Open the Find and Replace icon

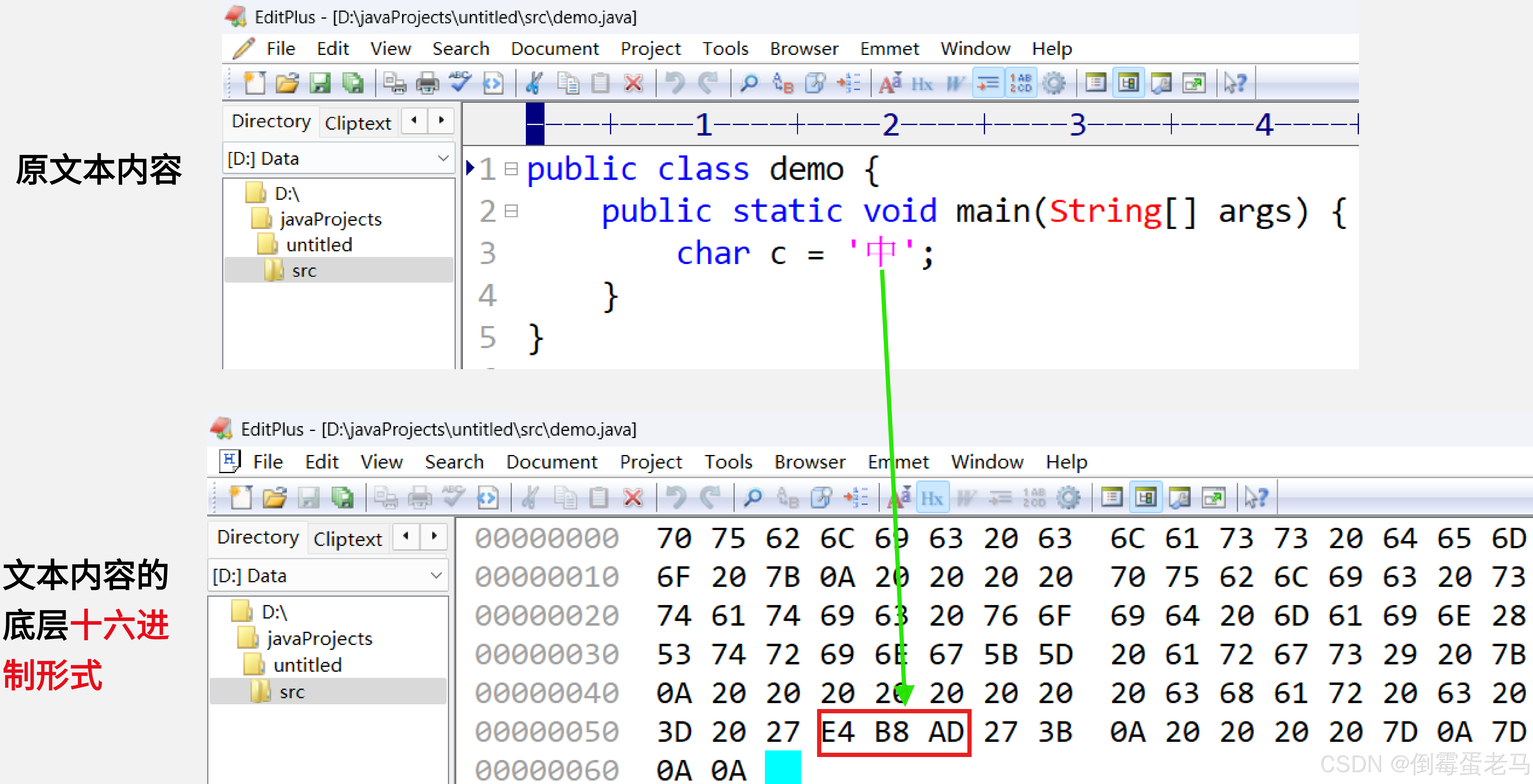click(783, 83)
